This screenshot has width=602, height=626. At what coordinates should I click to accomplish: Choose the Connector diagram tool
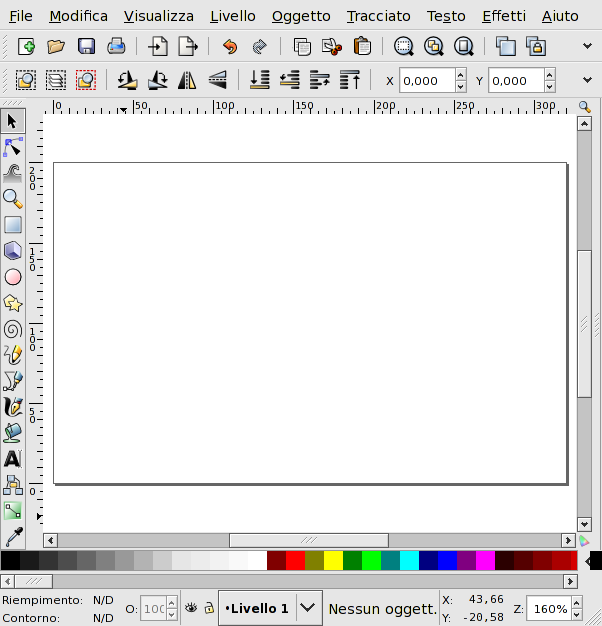pyautogui.click(x=13, y=485)
